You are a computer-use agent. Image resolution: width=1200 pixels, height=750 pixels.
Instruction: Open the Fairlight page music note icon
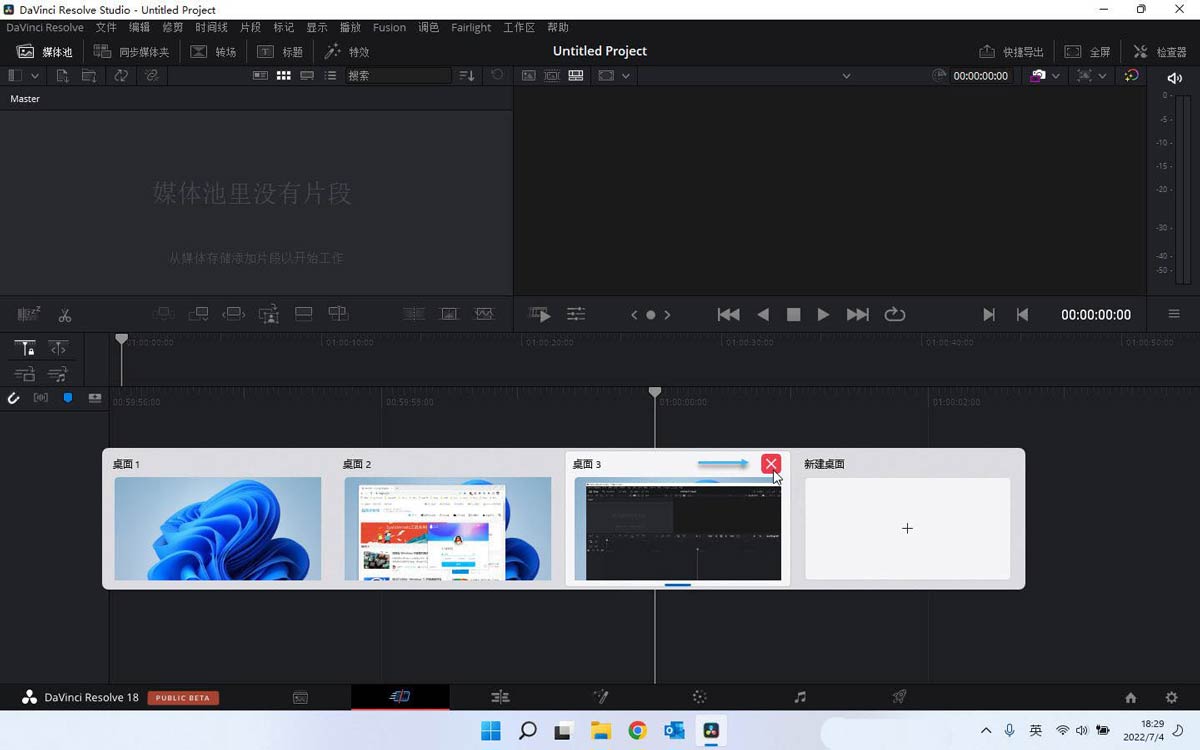pyautogui.click(x=799, y=697)
